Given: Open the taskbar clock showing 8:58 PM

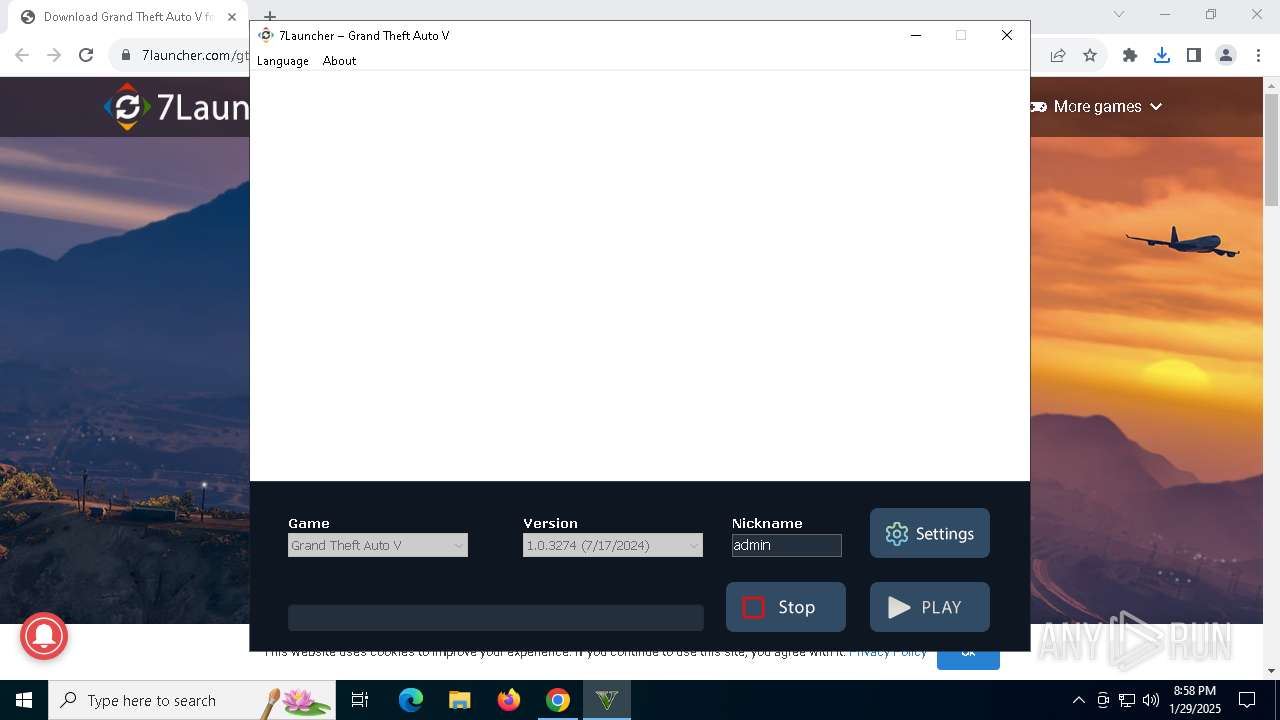Looking at the screenshot, I should coord(1195,700).
